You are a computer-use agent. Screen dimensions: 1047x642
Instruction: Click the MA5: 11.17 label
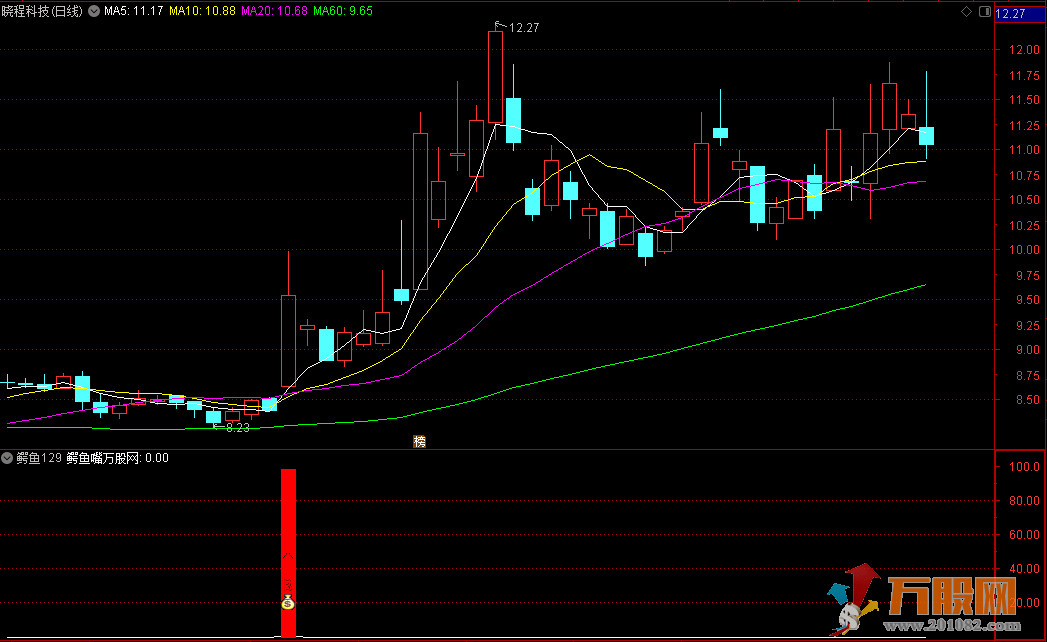coord(134,11)
